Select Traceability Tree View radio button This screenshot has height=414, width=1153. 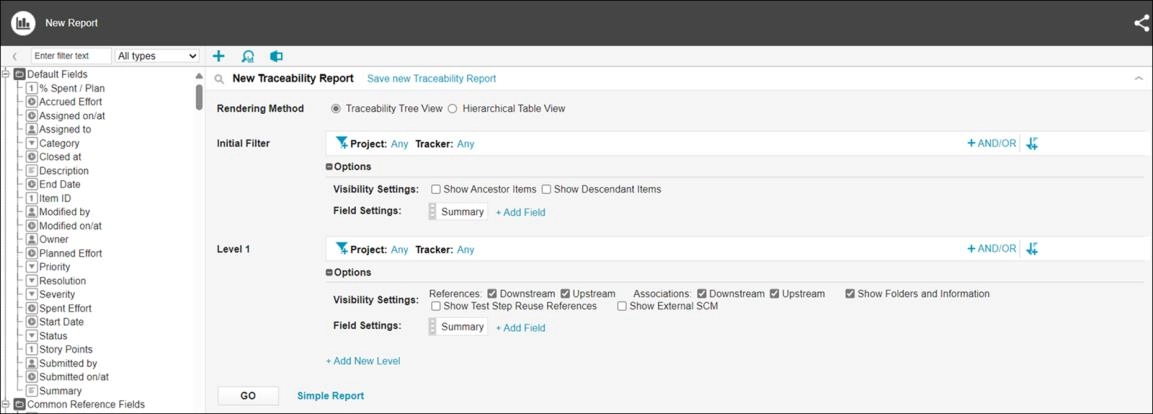[x=336, y=108]
